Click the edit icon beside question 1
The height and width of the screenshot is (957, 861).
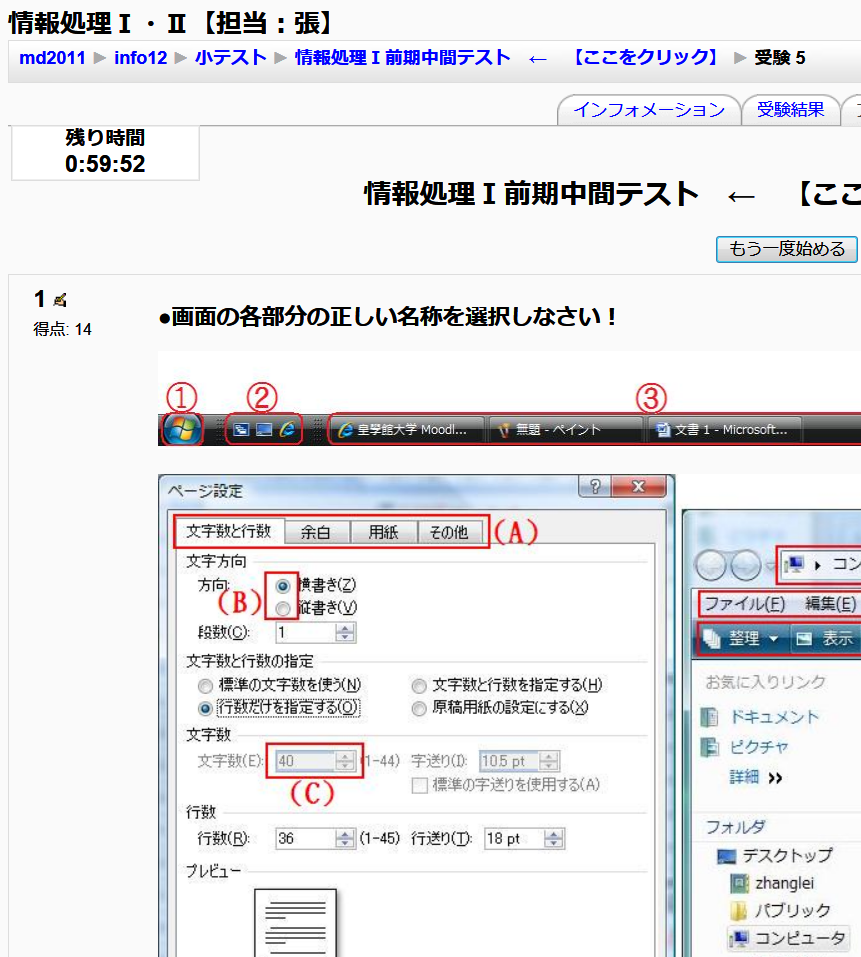[60, 300]
